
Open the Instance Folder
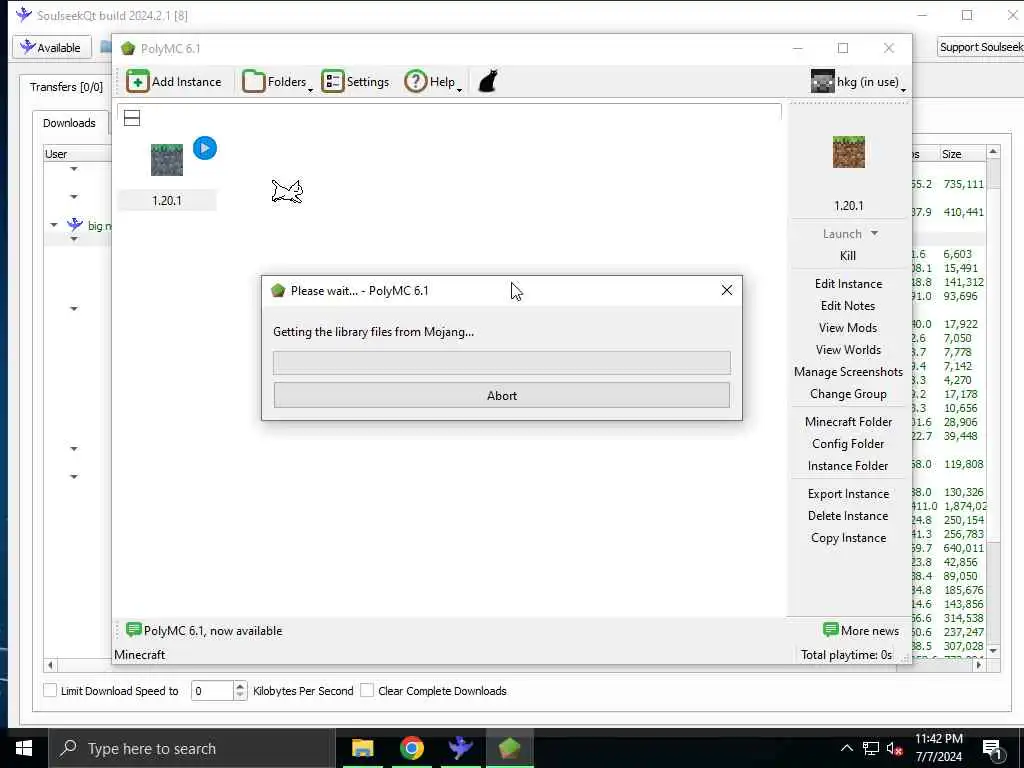tap(848, 466)
